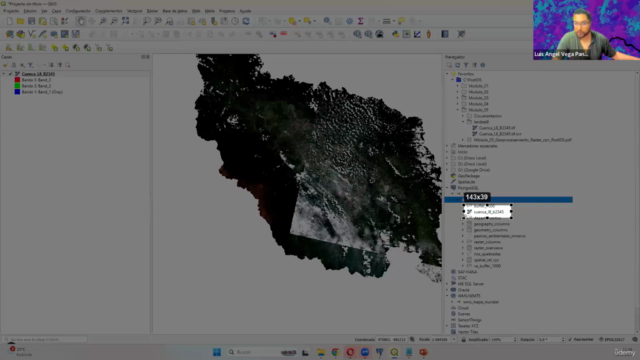Click the red Banda 3 swatch

coord(17,80)
